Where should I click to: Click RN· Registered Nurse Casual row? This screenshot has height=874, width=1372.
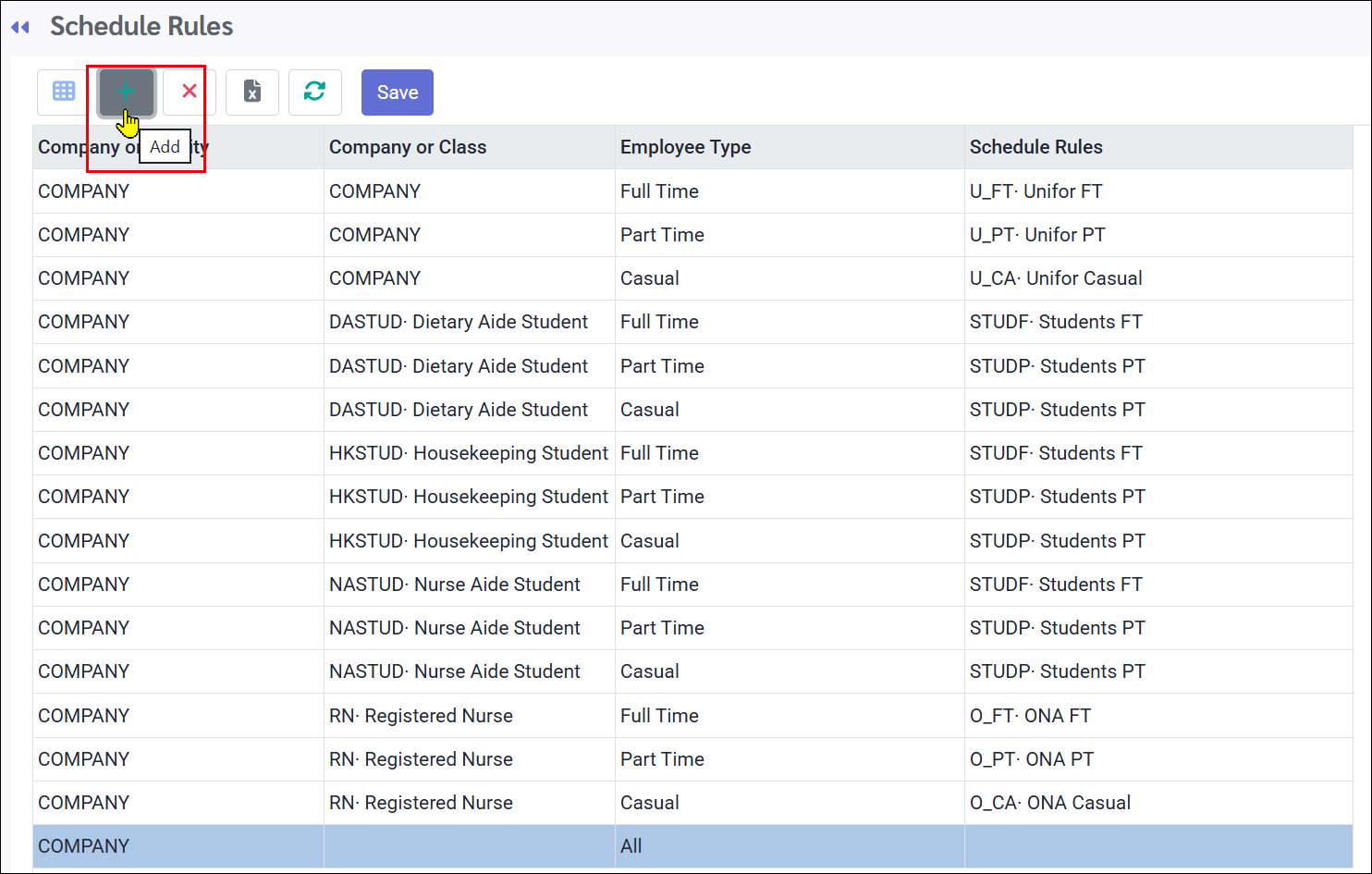pos(692,803)
